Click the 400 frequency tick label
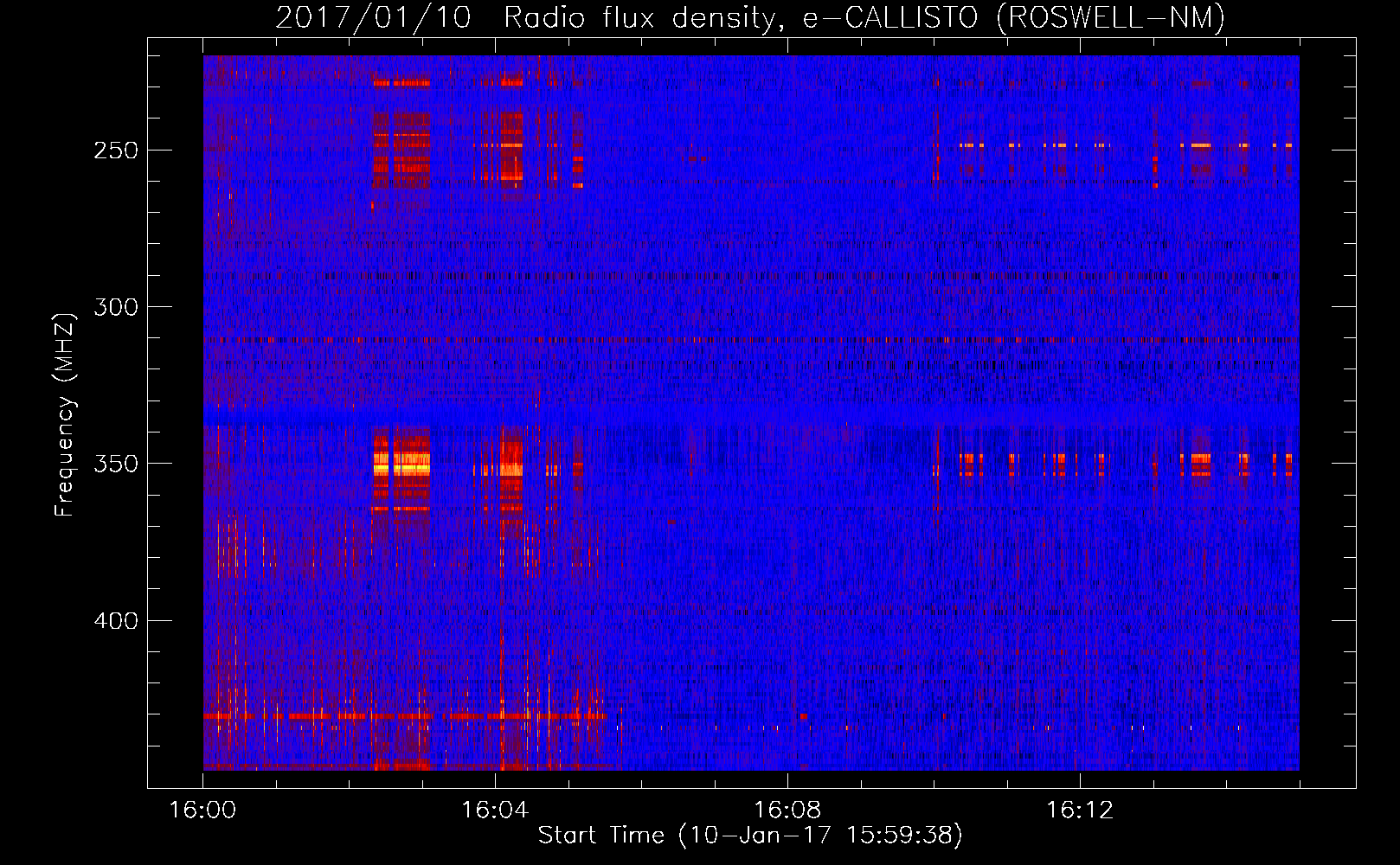Image resolution: width=1400 pixels, height=865 pixels. (116, 621)
